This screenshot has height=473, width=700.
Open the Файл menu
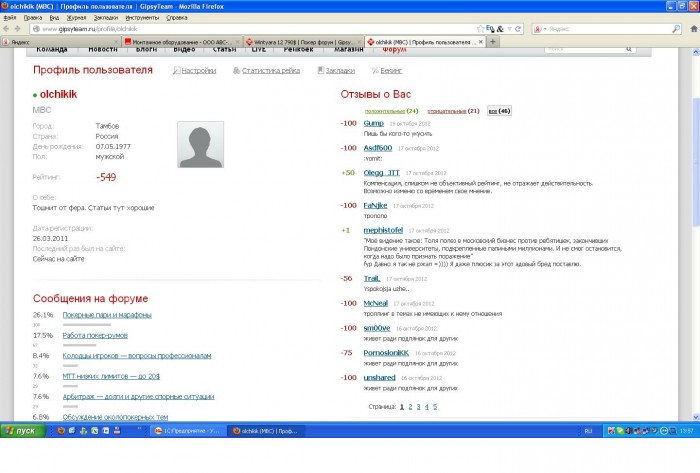10,17
